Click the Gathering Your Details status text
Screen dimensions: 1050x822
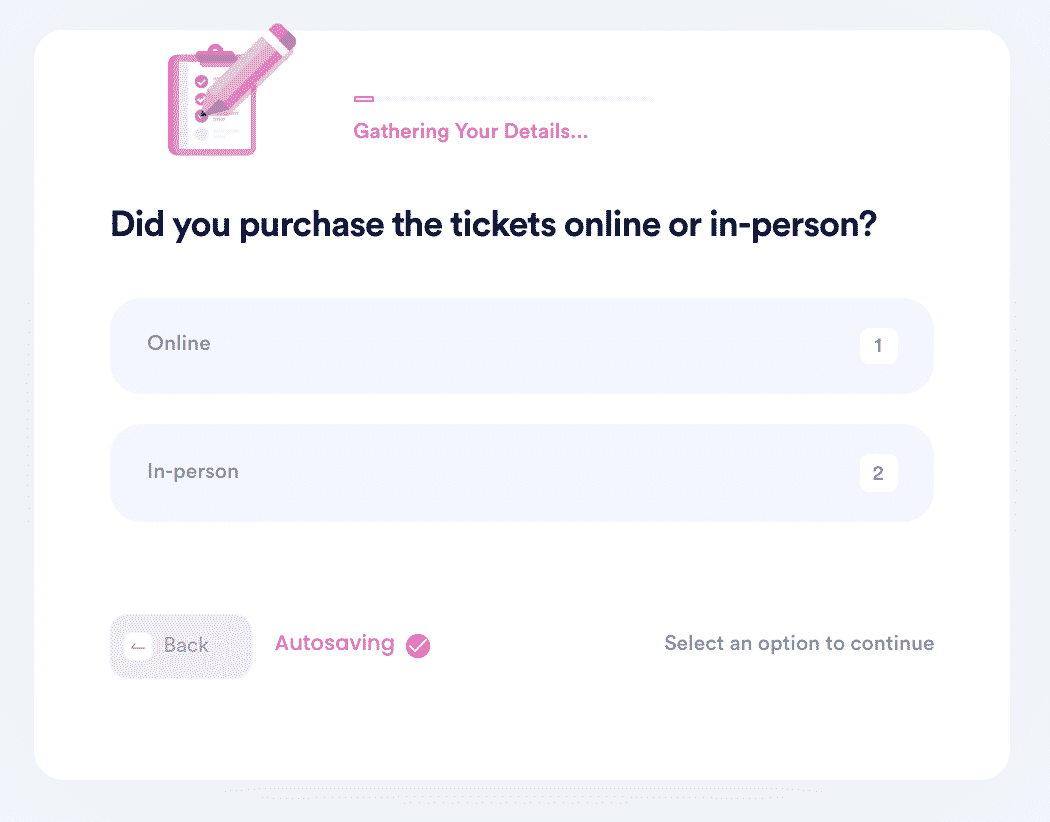coord(471,131)
